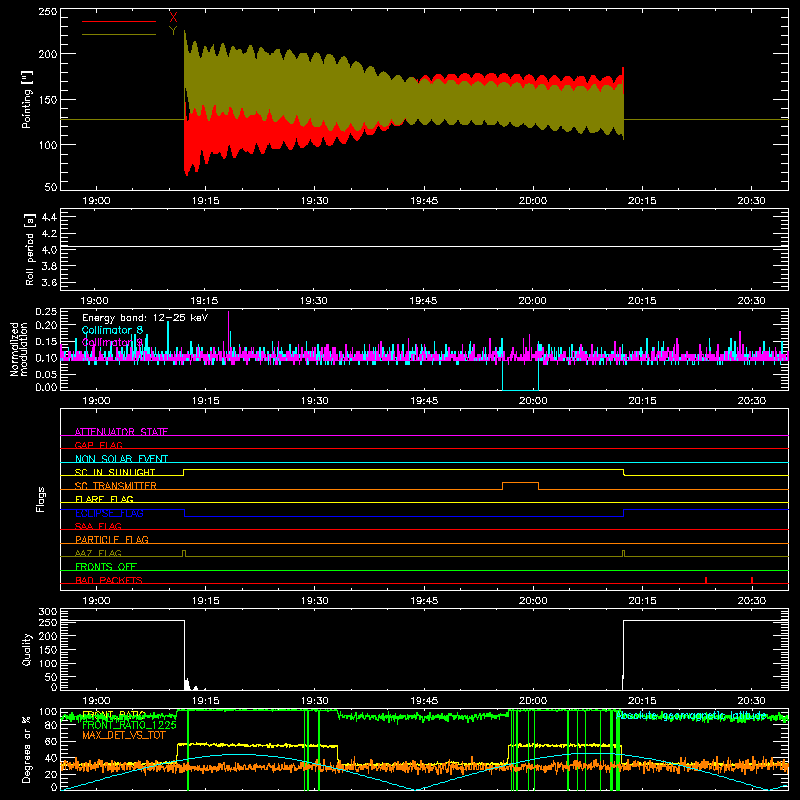Click the Collimator 8 legend entry
The image size is (800, 800).
pos(112,330)
